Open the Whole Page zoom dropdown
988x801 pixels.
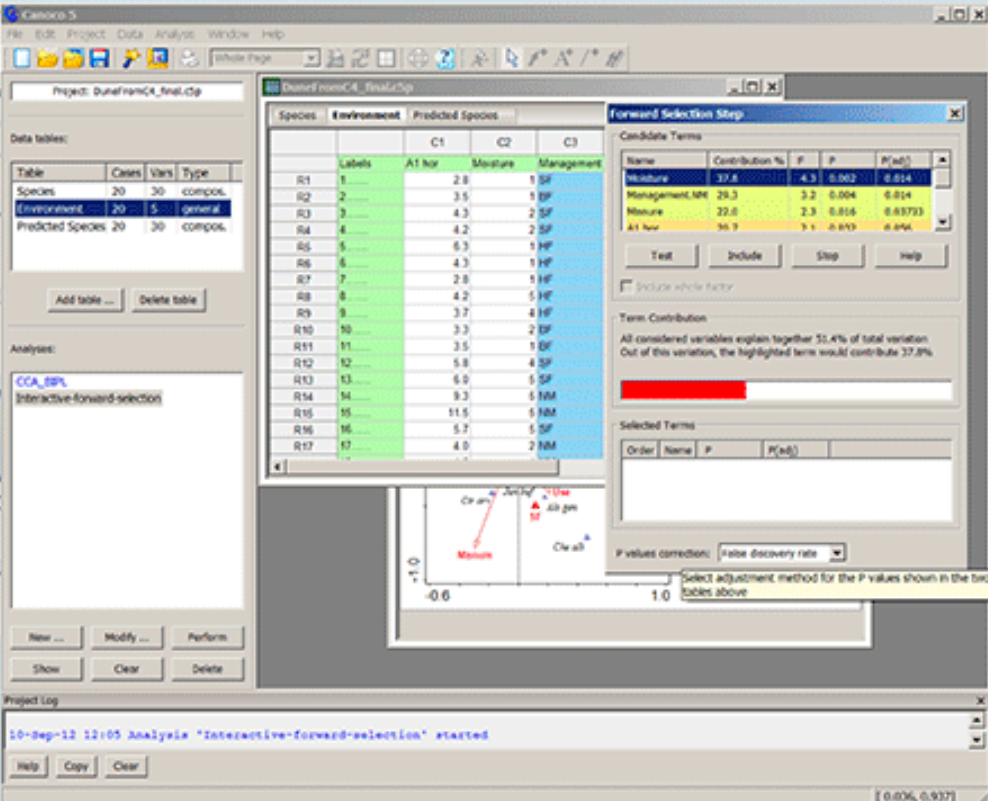311,59
